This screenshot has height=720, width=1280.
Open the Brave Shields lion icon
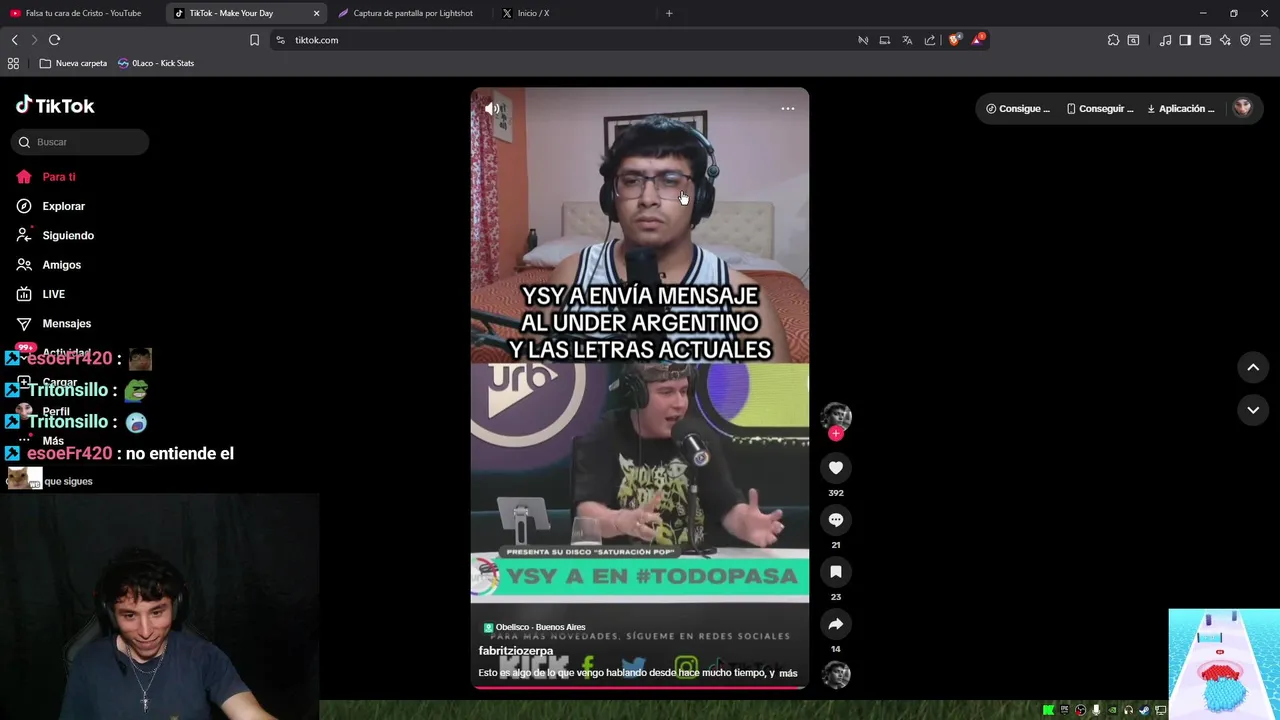[x=955, y=40]
